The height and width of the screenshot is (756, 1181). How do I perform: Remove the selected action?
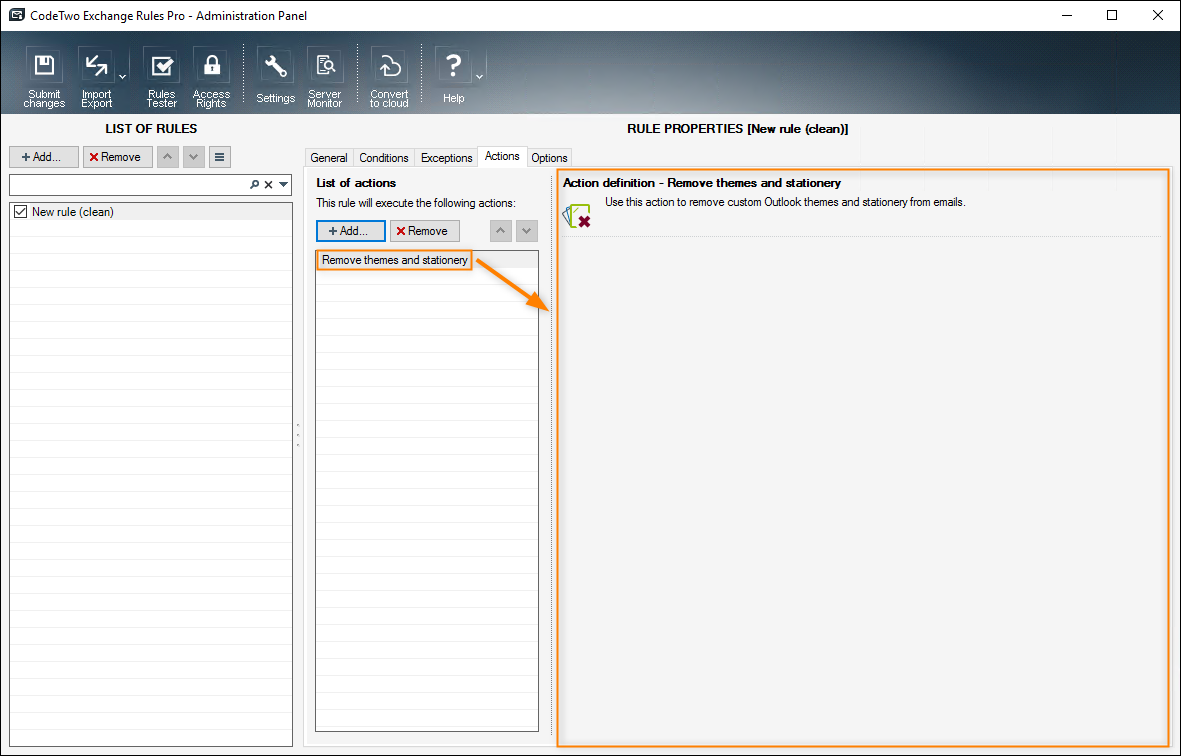(425, 231)
